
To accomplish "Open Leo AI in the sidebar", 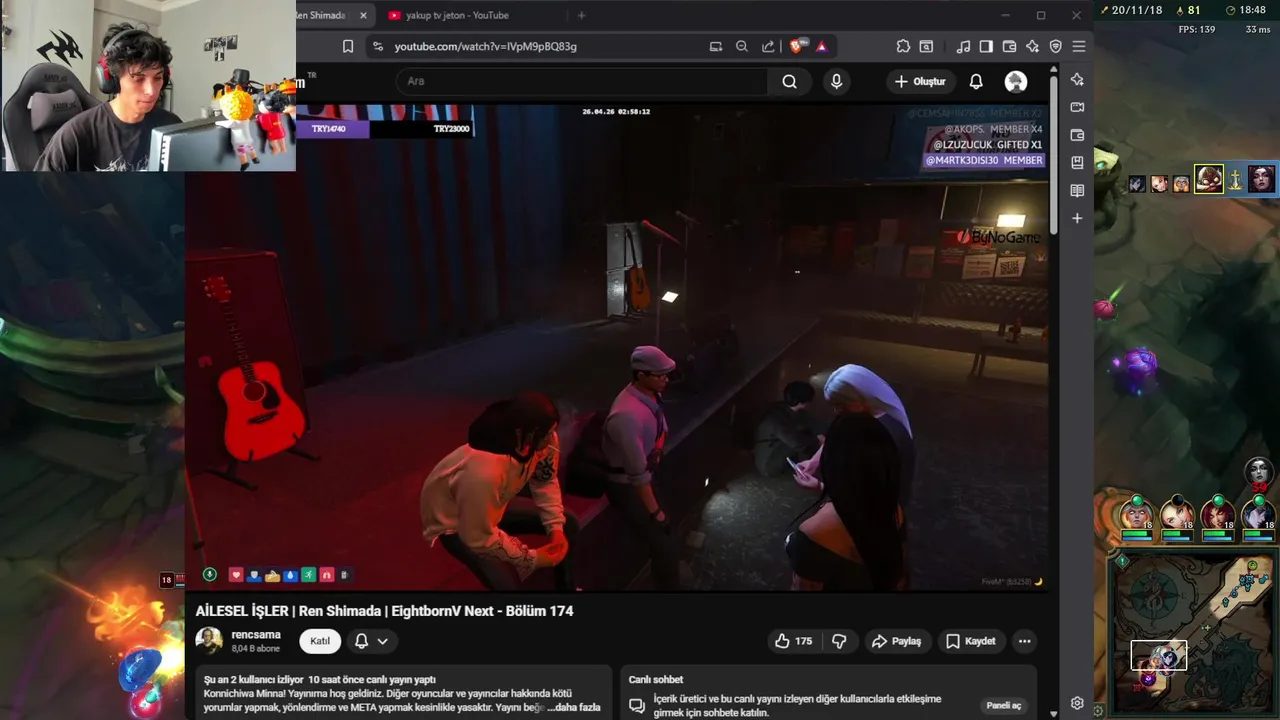I will click(x=1077, y=79).
